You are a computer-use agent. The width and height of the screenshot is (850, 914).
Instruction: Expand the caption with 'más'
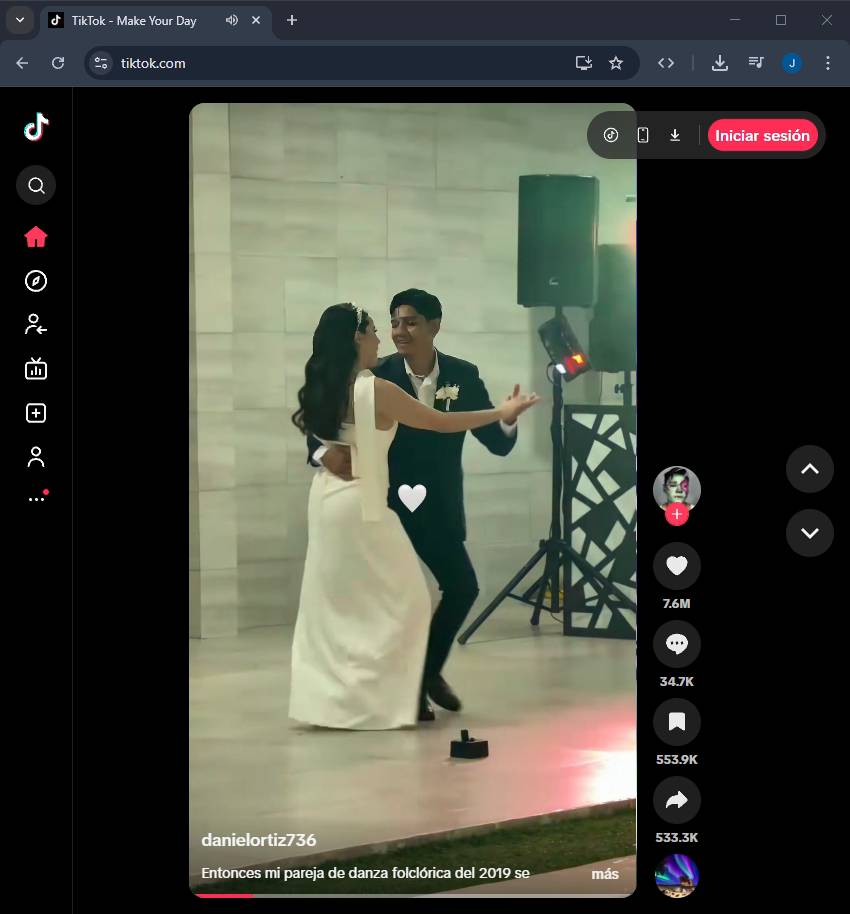pyautogui.click(x=604, y=874)
